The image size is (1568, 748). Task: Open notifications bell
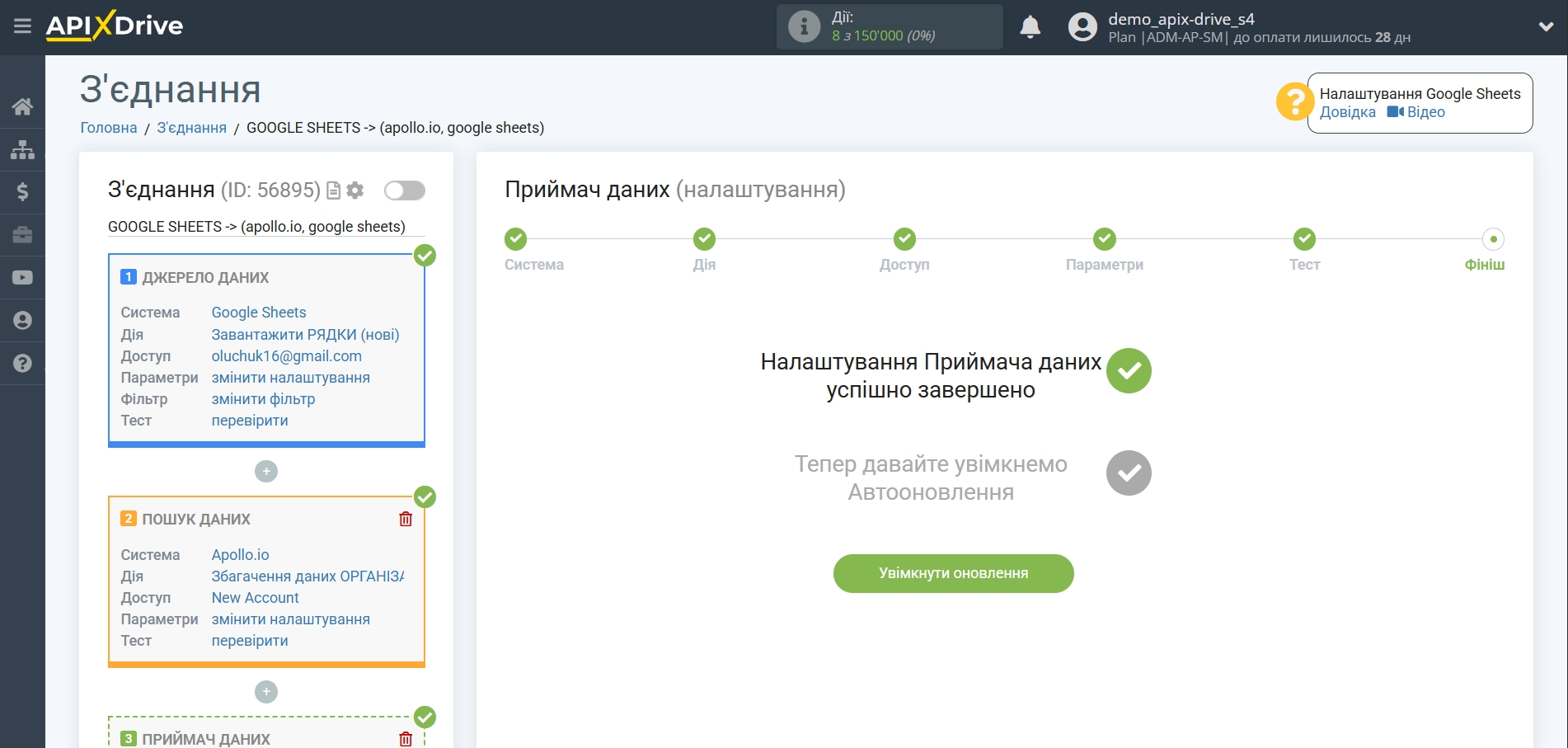(1030, 27)
